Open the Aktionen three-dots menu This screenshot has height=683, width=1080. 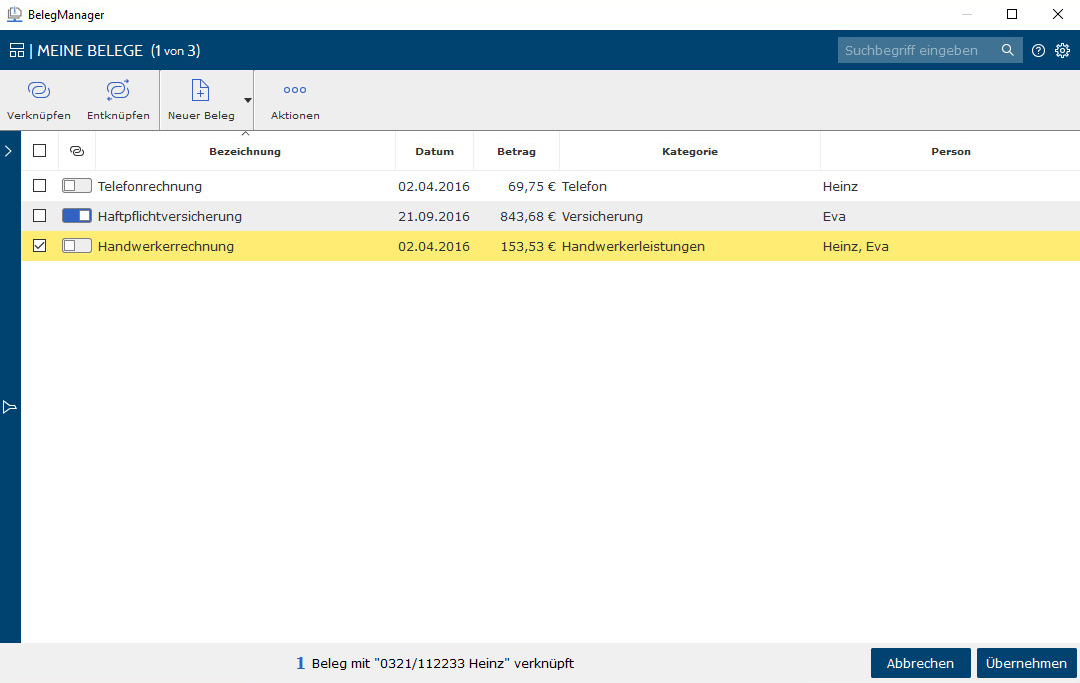[295, 90]
